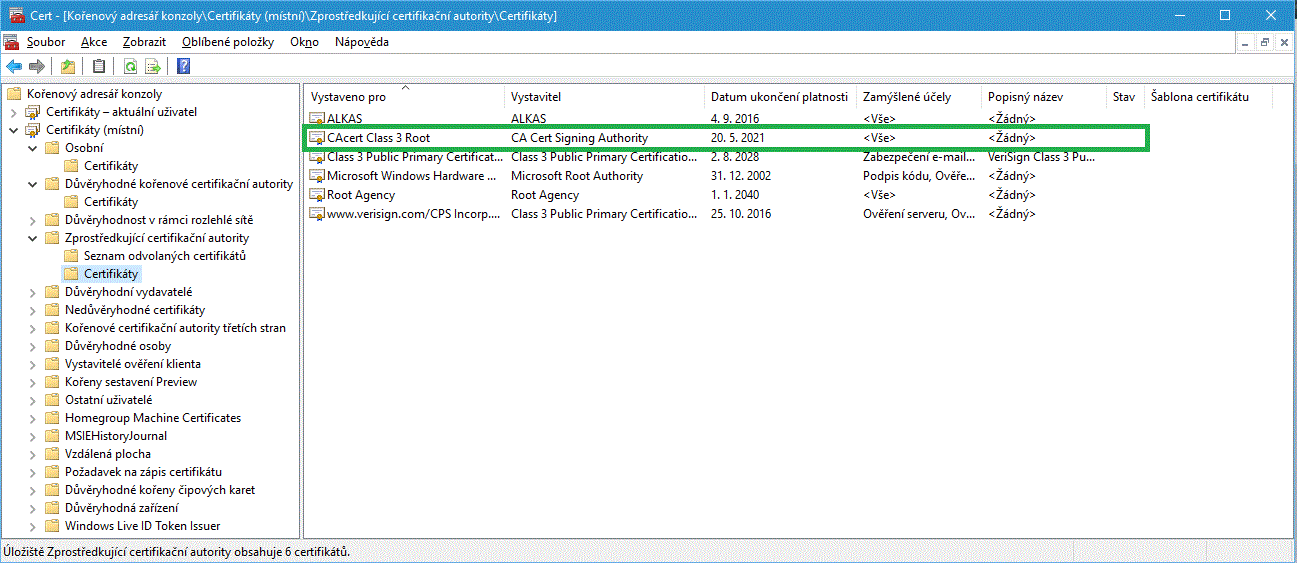Open the Oblíbené položky menu
The width and height of the screenshot is (1297, 563).
click(x=229, y=42)
